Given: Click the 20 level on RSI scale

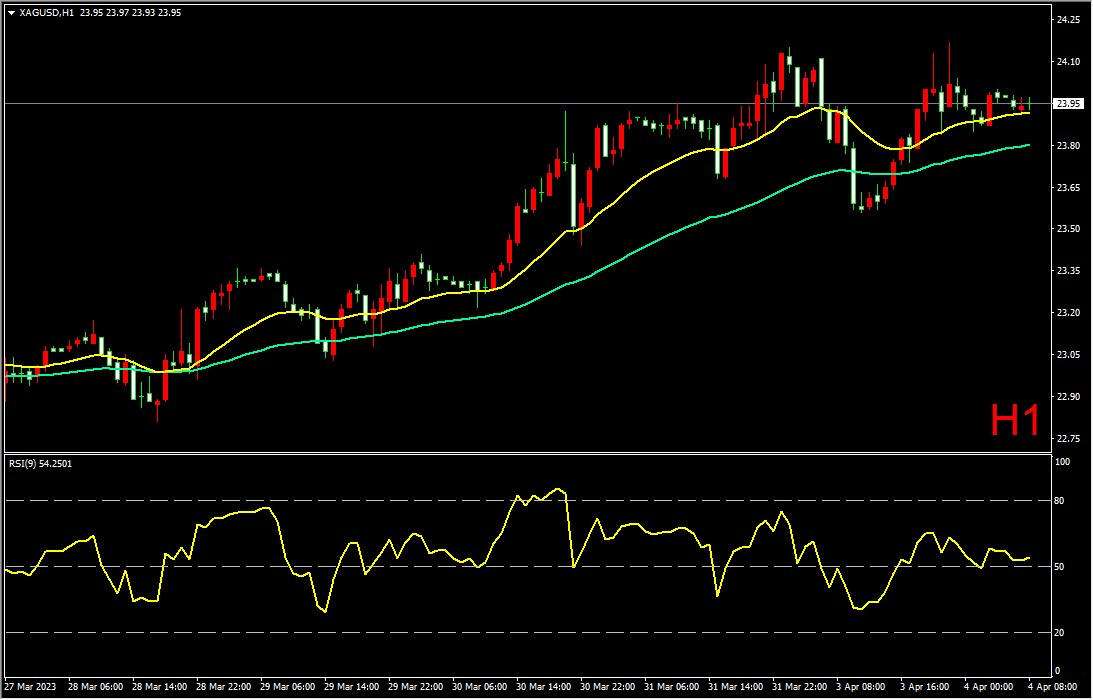Looking at the screenshot, I should point(1061,632).
